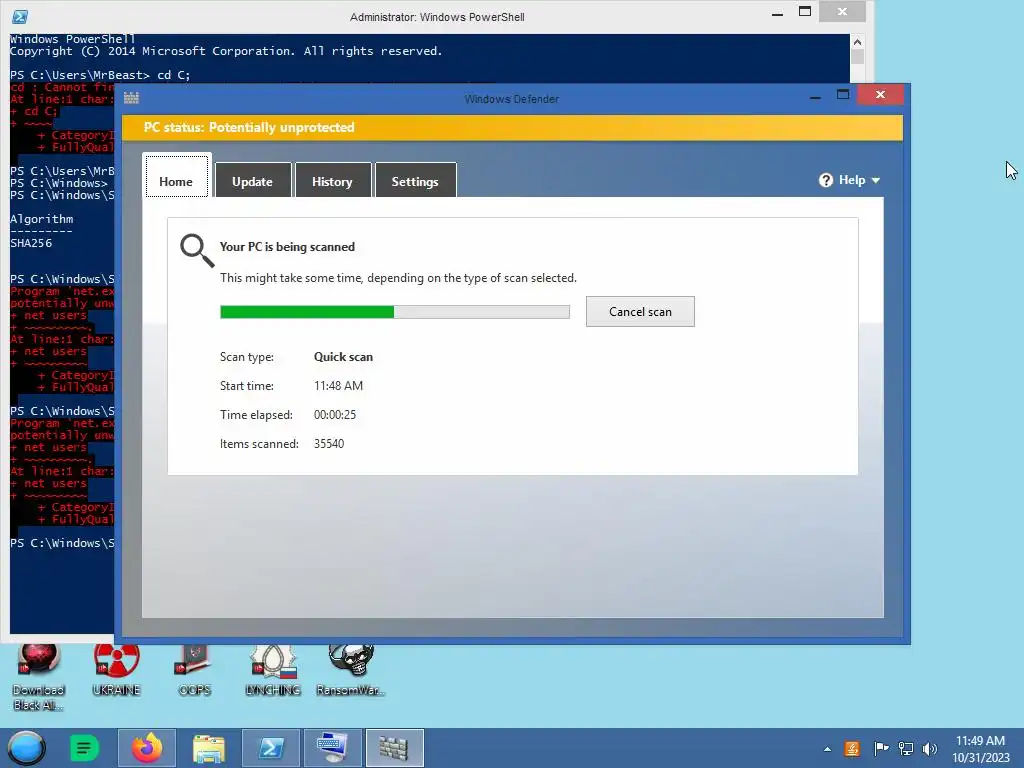
Task: Close the Windows Defender window
Action: pyautogui.click(x=880, y=95)
